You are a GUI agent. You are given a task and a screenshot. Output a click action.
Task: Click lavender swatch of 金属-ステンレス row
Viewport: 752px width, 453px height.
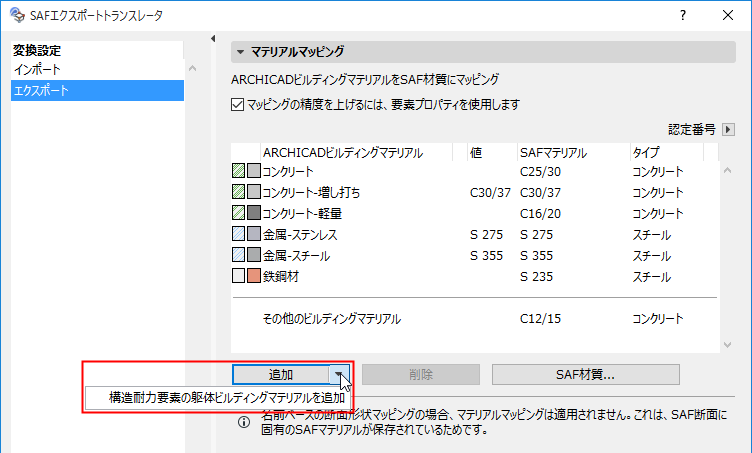(254, 234)
